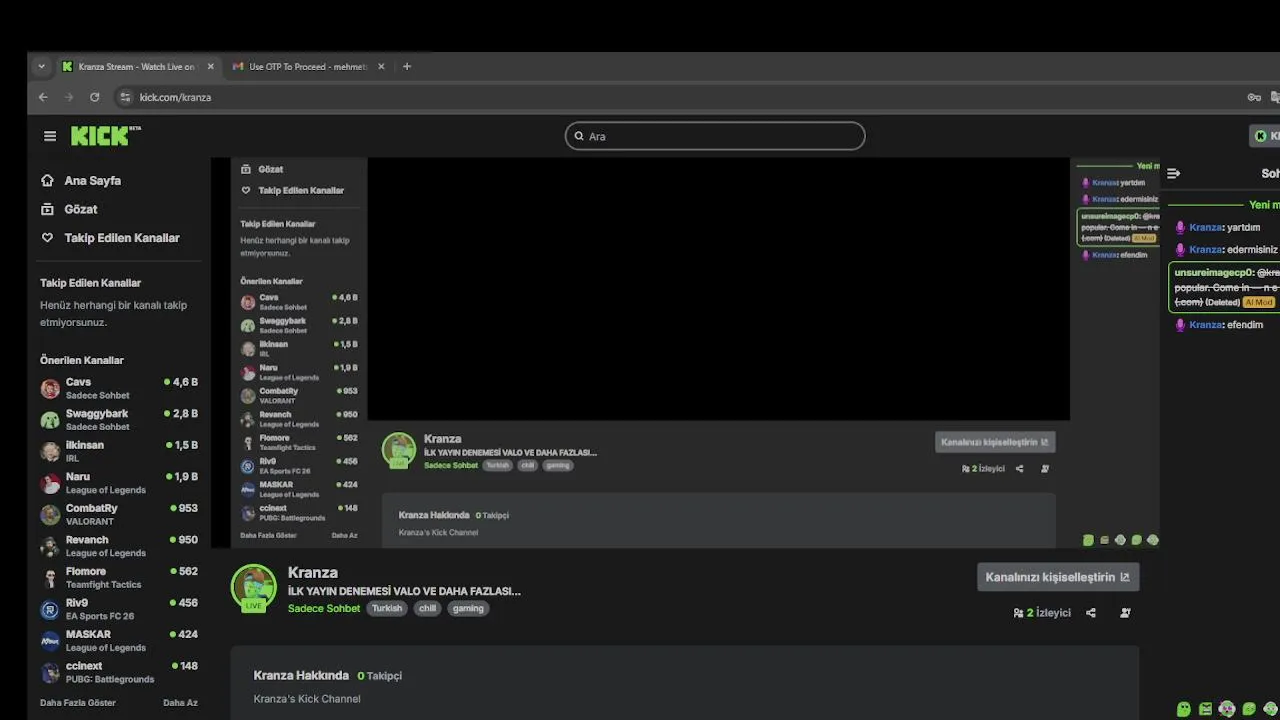Image resolution: width=1280 pixels, height=720 pixels.
Task: Click the Naru channel avatar in the main sidebar
Action: 50,483
